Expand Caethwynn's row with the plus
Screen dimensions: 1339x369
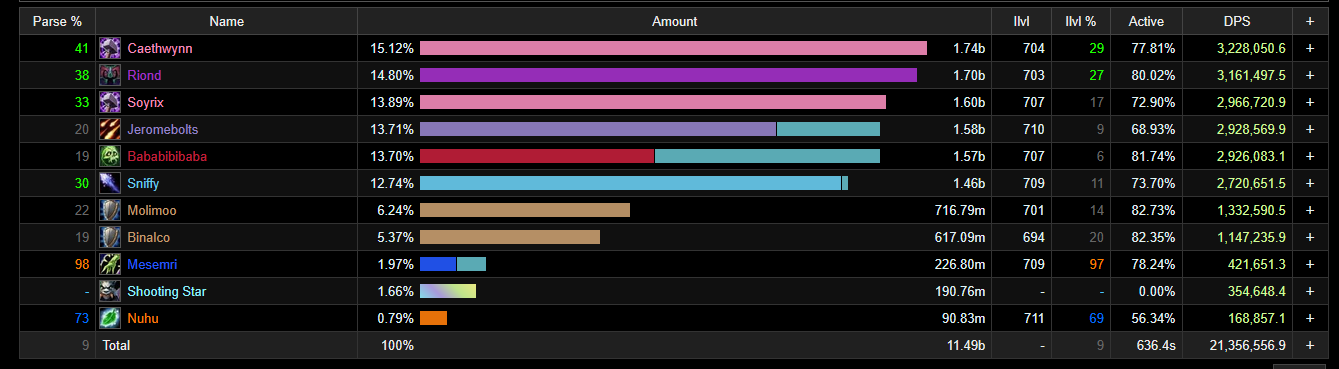click(x=1309, y=48)
